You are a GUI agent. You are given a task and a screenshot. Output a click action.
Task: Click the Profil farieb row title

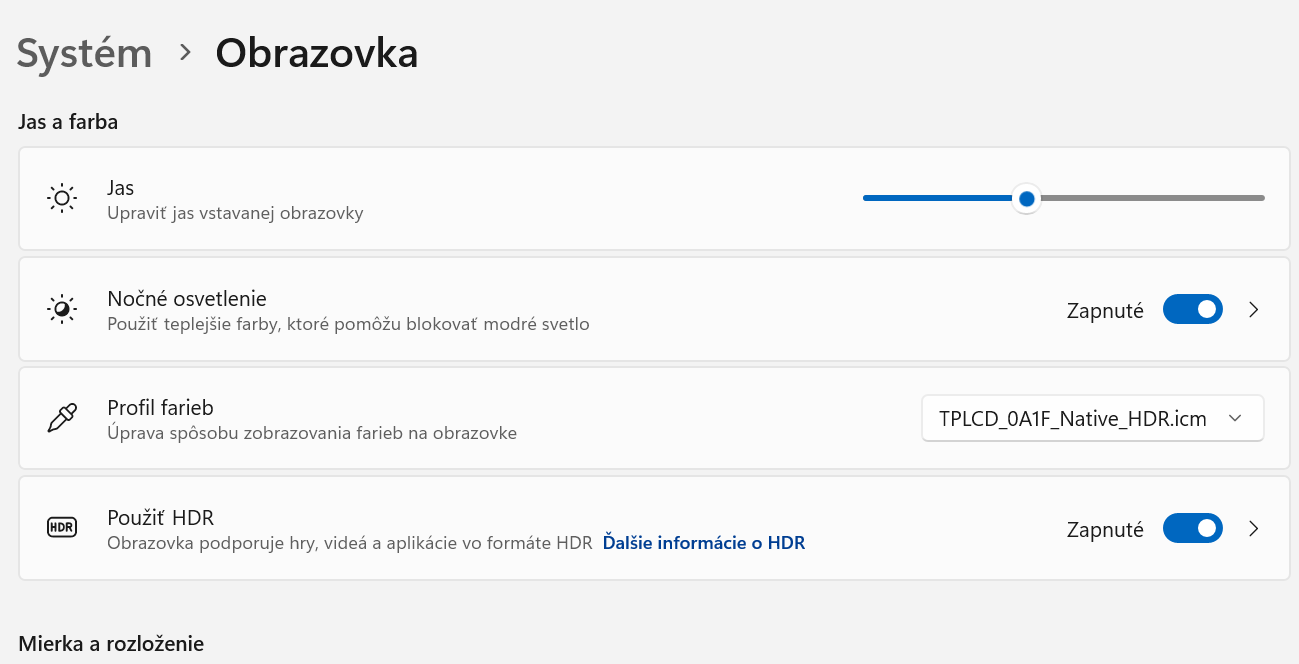[161, 407]
